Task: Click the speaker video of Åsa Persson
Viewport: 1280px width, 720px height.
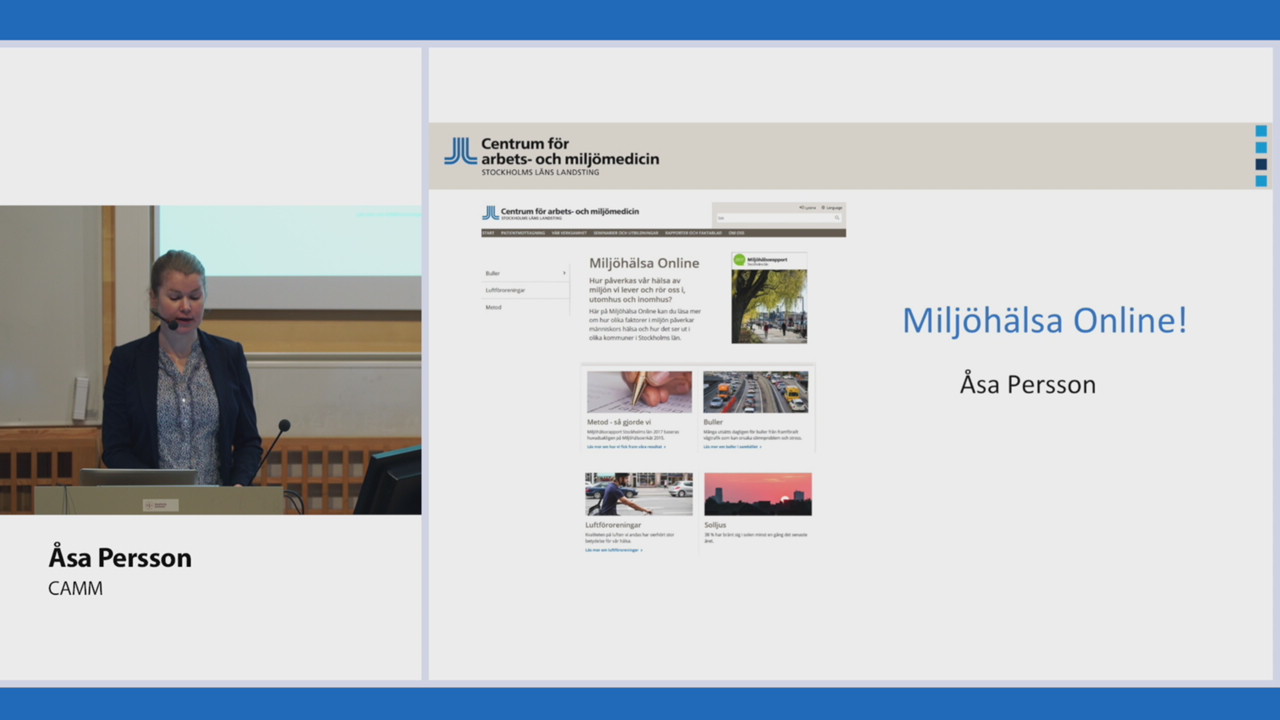Action: (x=210, y=360)
